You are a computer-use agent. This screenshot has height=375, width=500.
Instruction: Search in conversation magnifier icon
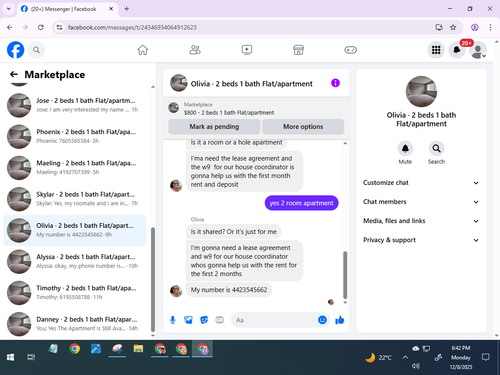(x=436, y=149)
